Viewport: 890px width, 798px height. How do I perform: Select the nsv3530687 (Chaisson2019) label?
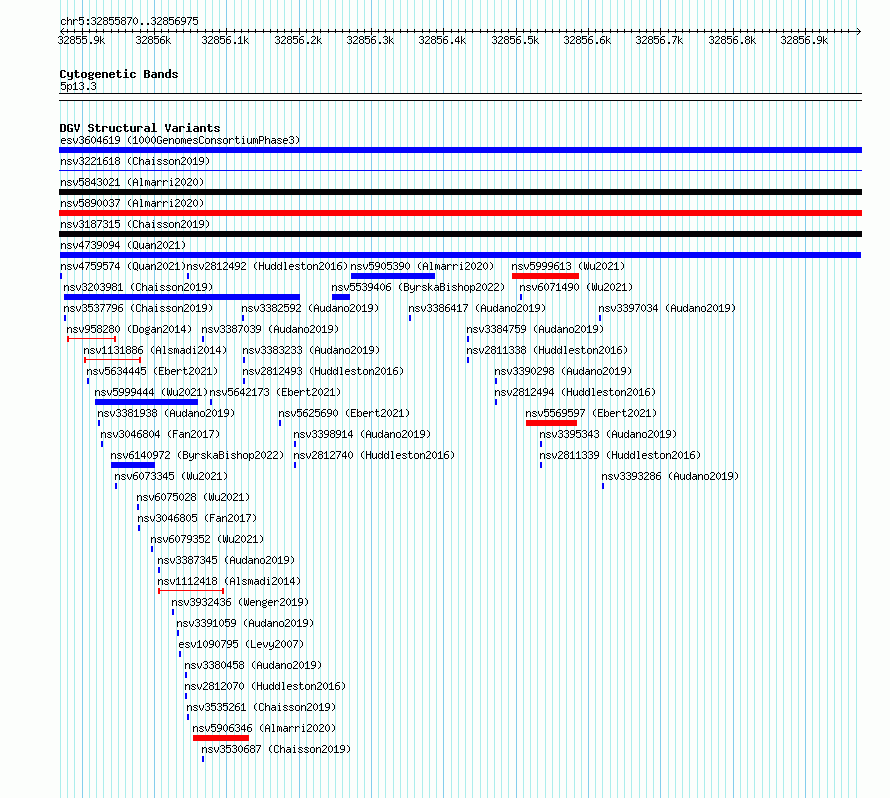coord(276,749)
